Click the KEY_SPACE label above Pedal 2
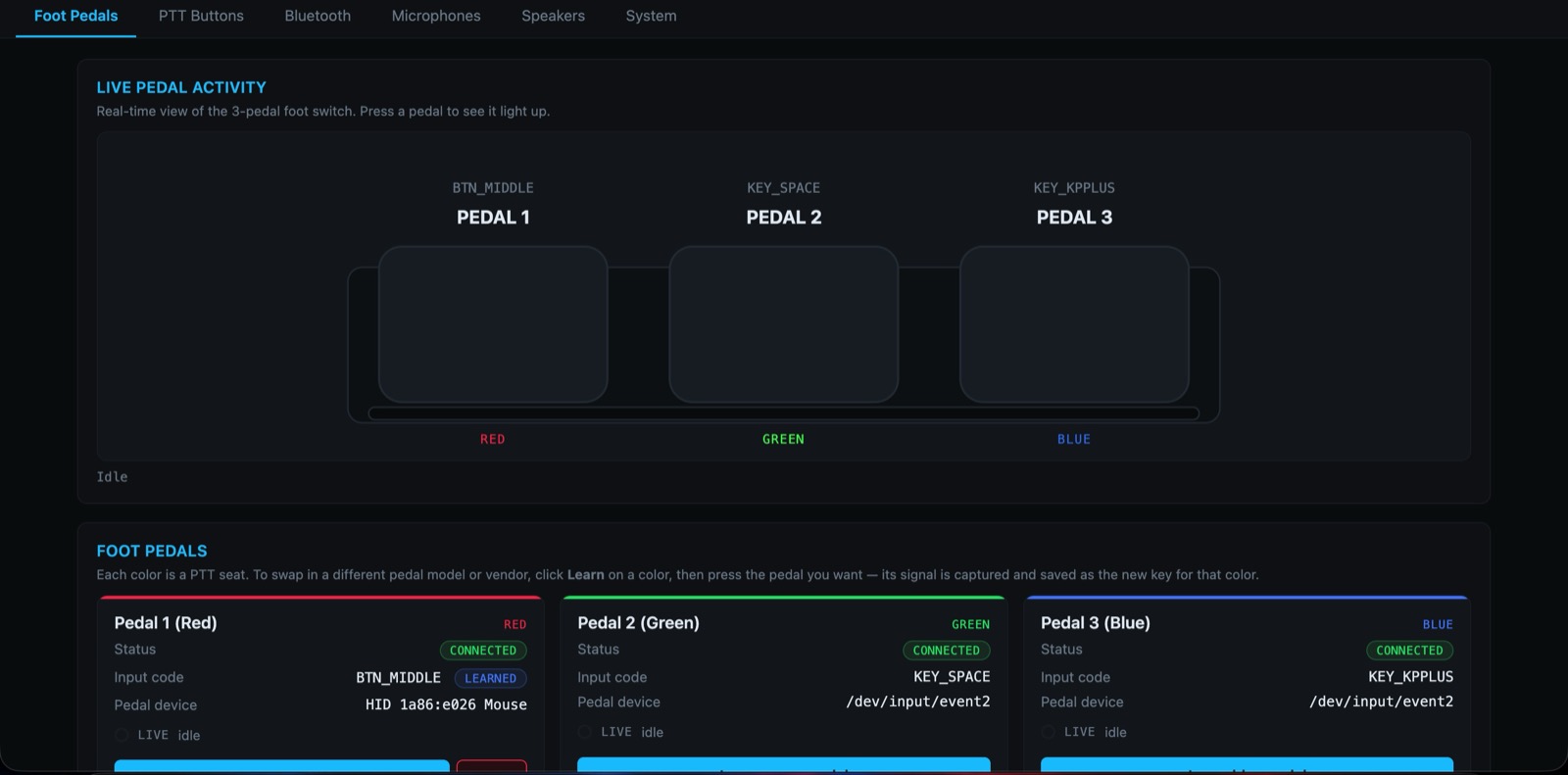The image size is (1568, 775). 783,188
